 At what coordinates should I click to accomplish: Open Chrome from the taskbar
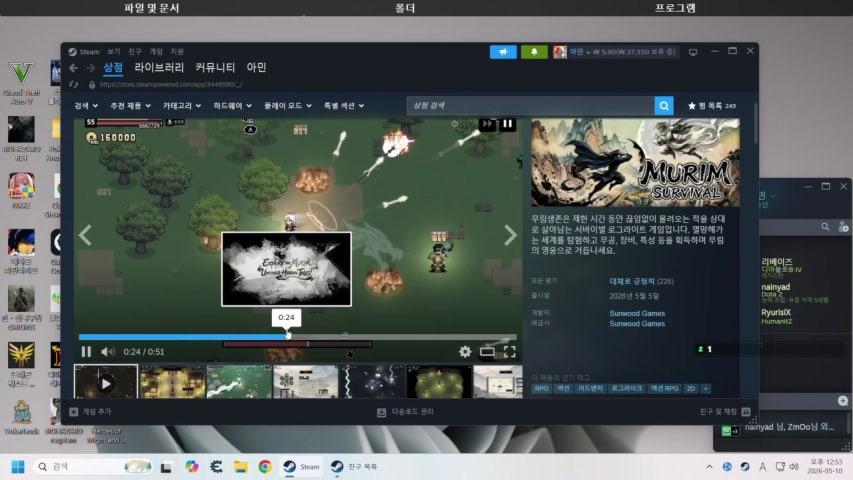pyautogui.click(x=265, y=467)
